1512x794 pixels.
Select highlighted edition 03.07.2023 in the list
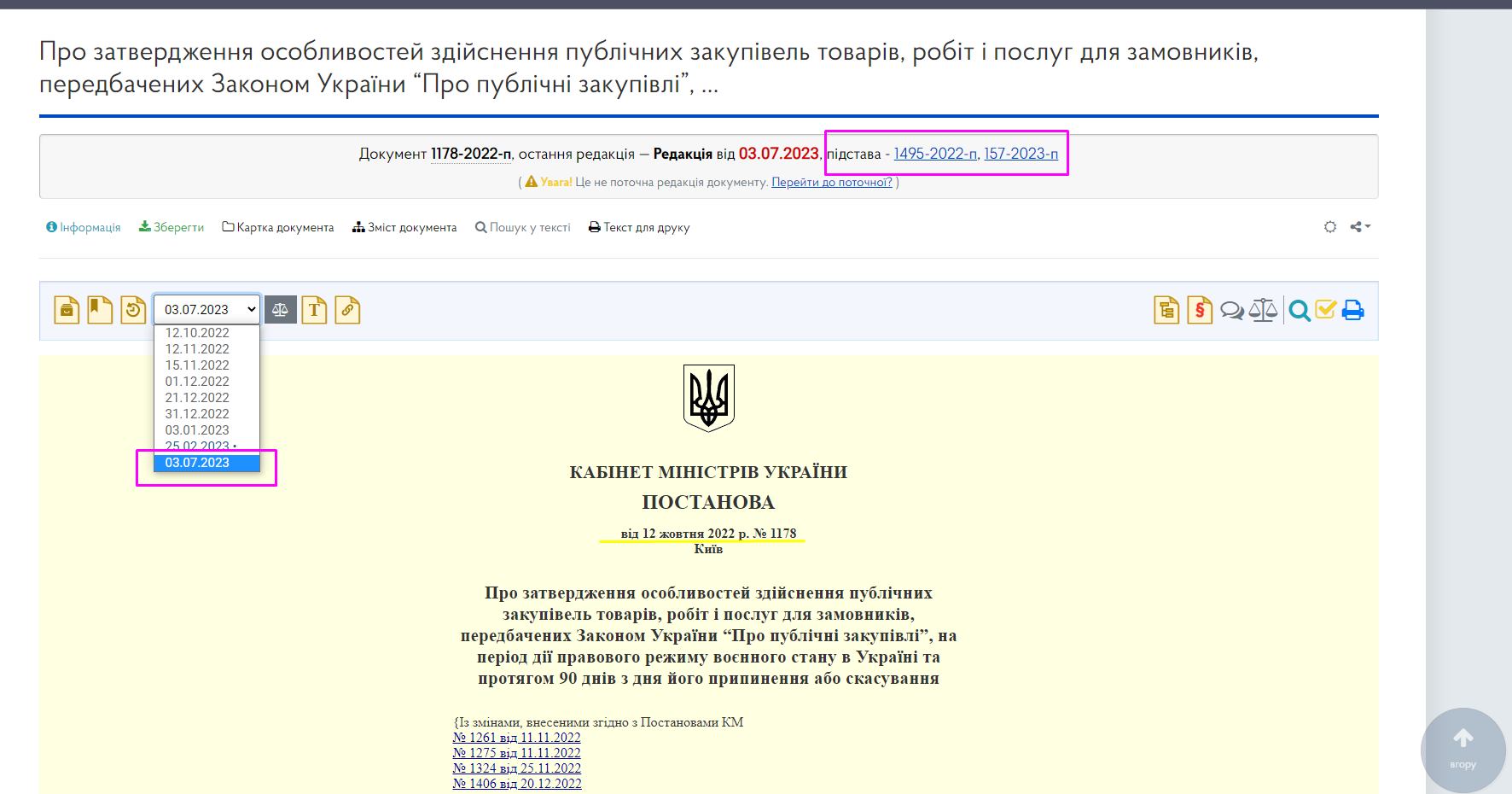[x=206, y=463]
